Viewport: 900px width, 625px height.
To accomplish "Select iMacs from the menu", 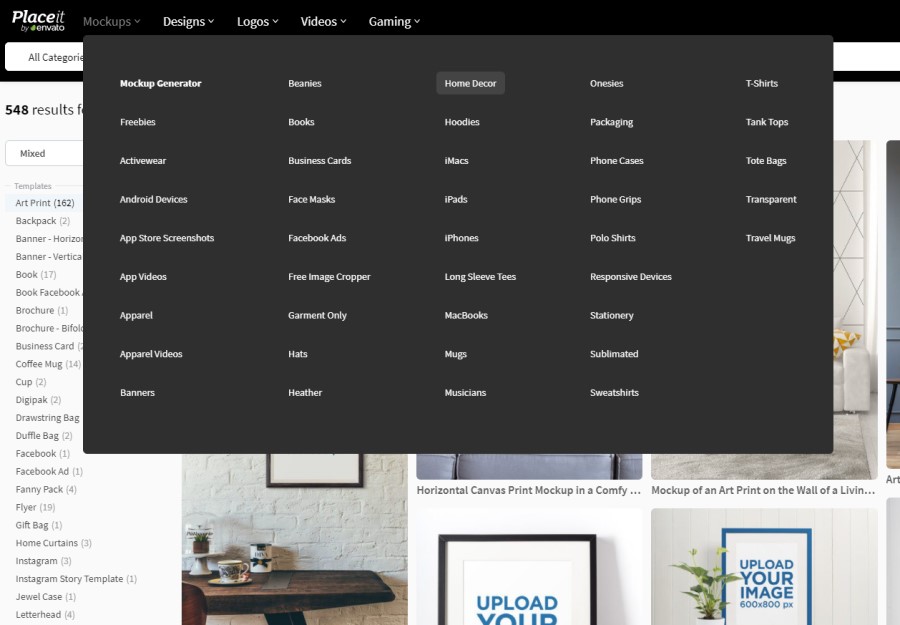I will [456, 161].
